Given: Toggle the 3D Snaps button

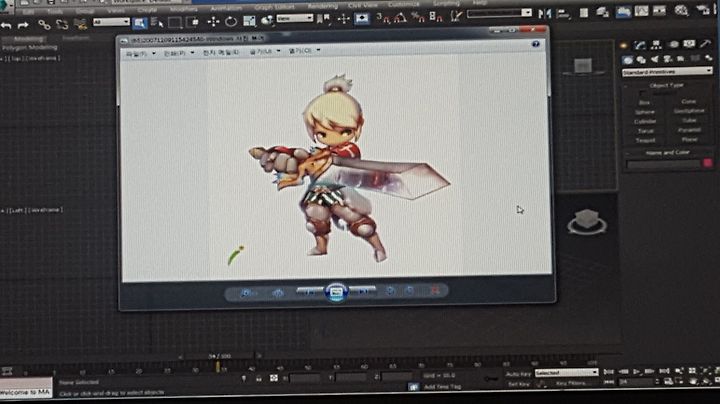Looking at the screenshot, I should (382, 18).
